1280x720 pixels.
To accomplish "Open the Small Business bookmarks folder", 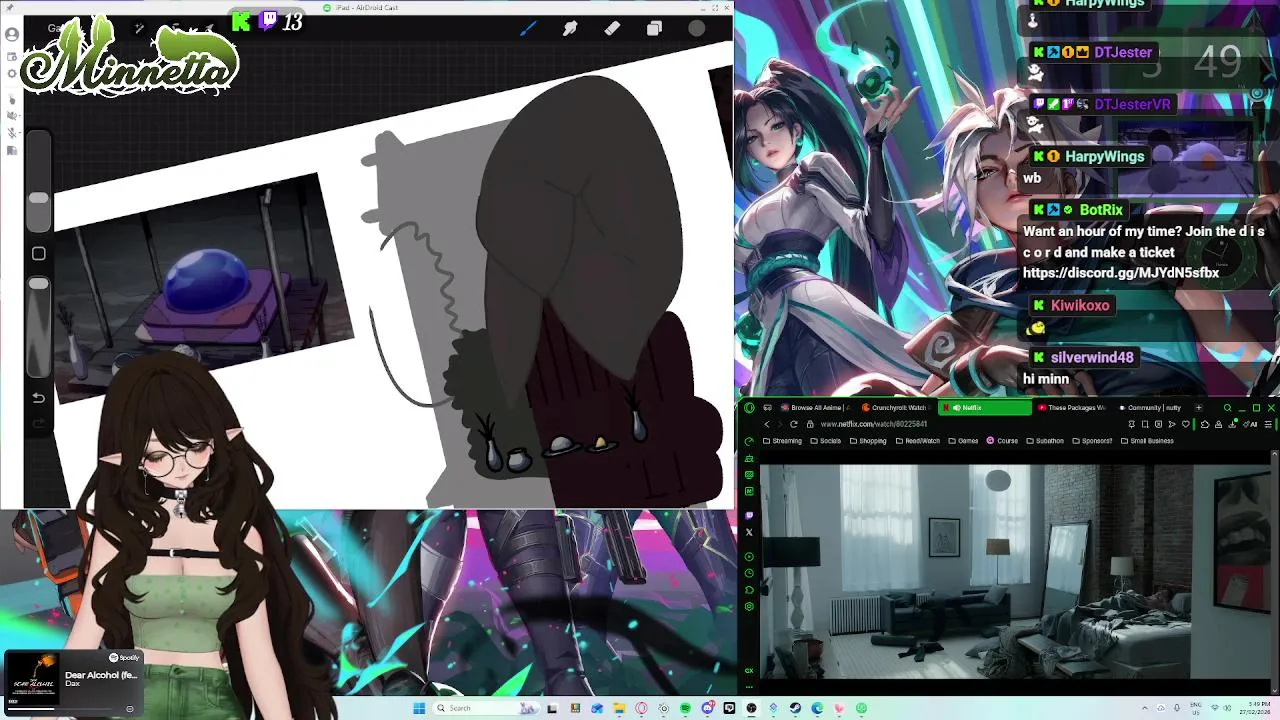I will pos(1147,441).
